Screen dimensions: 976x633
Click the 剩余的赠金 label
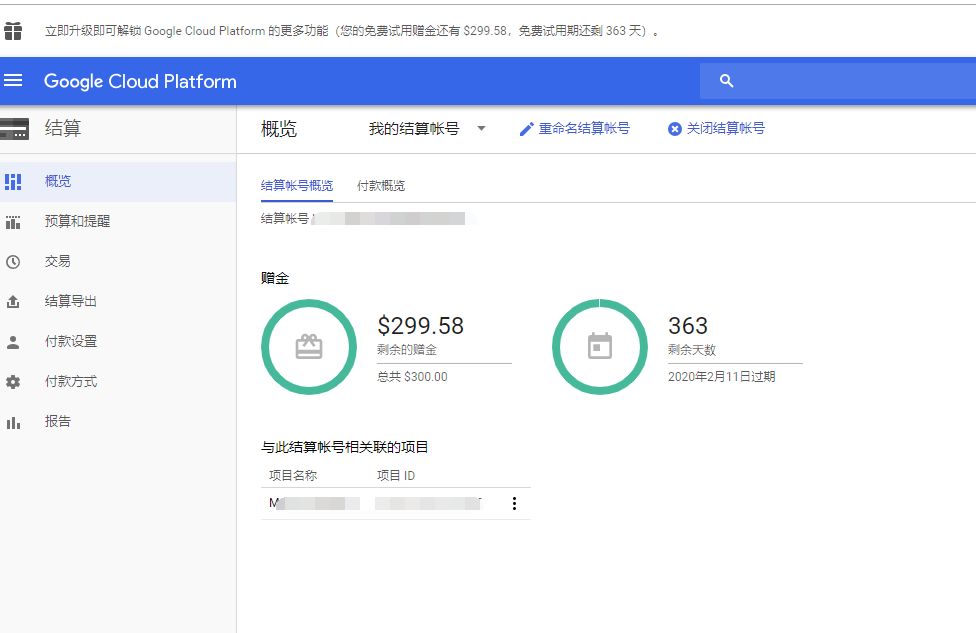click(406, 350)
